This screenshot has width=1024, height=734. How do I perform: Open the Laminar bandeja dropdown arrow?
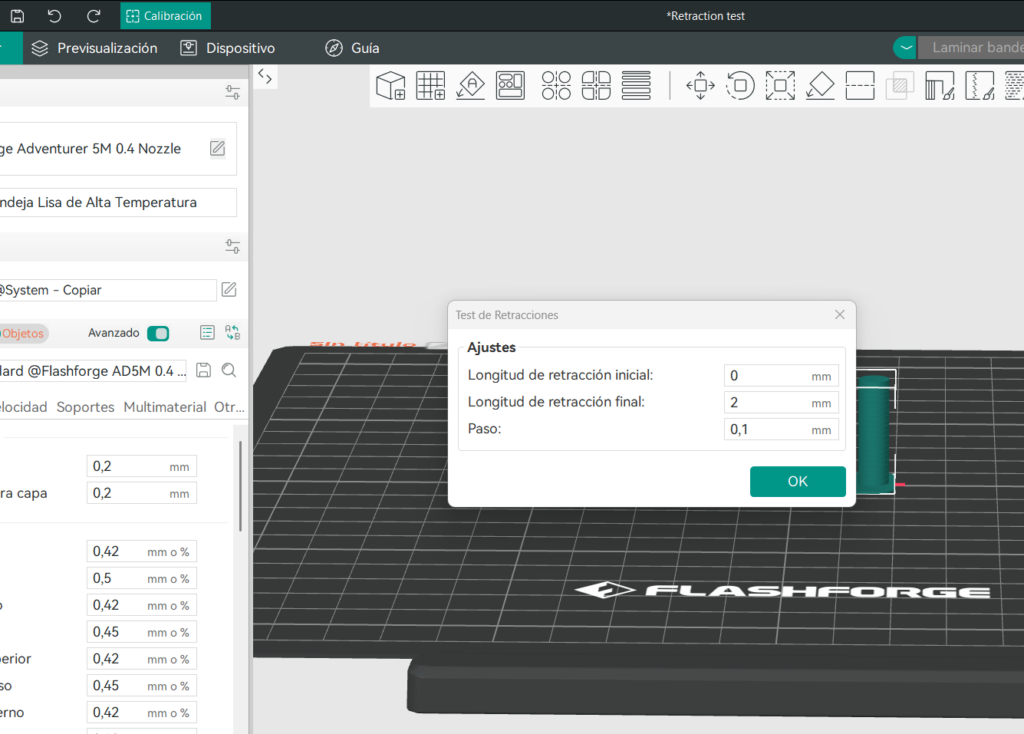pyautogui.click(x=905, y=48)
